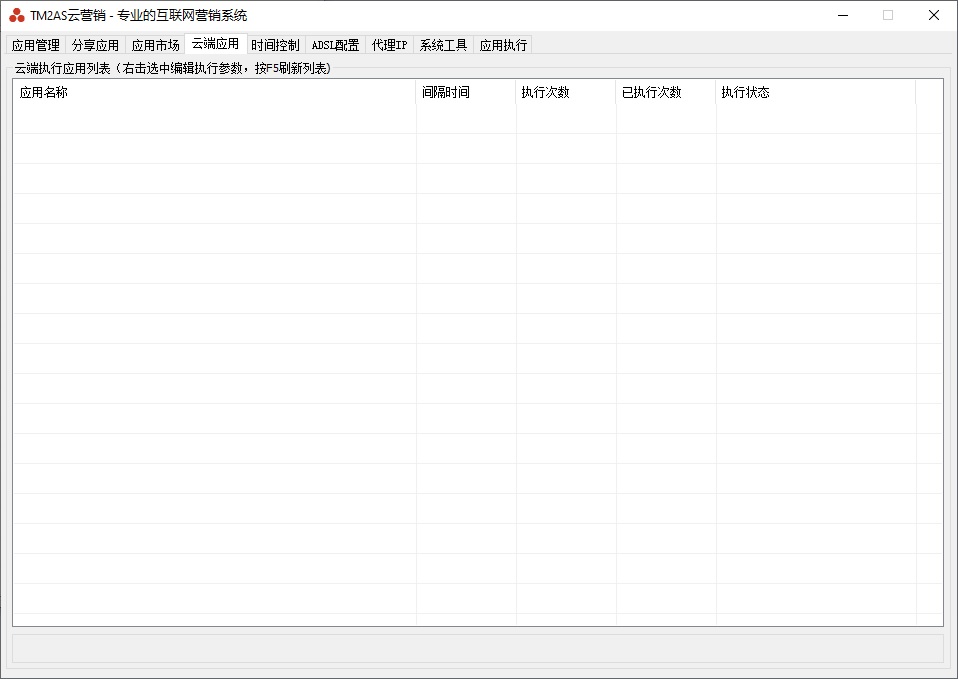Image resolution: width=958 pixels, height=679 pixels.
Task: Go to the 系统工具 tab
Action: pyautogui.click(x=443, y=45)
